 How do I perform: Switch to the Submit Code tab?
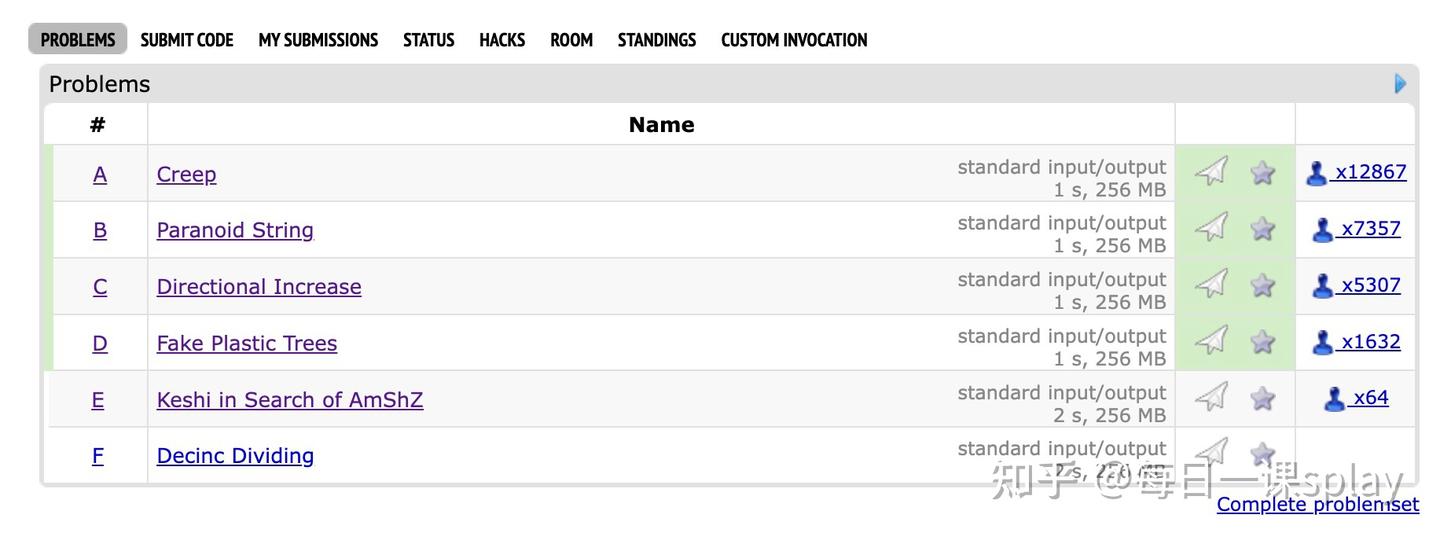click(187, 40)
